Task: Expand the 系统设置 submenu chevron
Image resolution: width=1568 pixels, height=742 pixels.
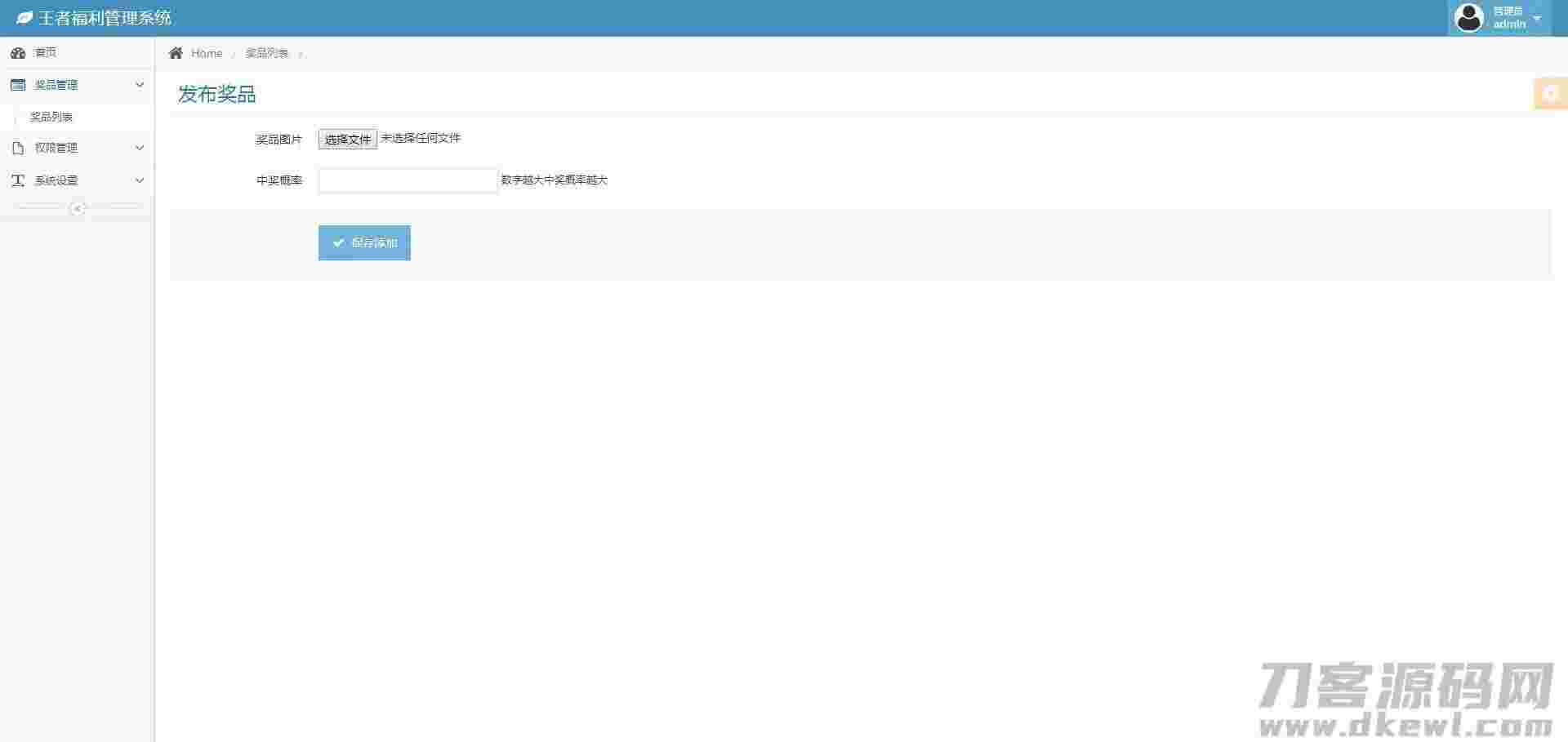Action: pos(139,180)
